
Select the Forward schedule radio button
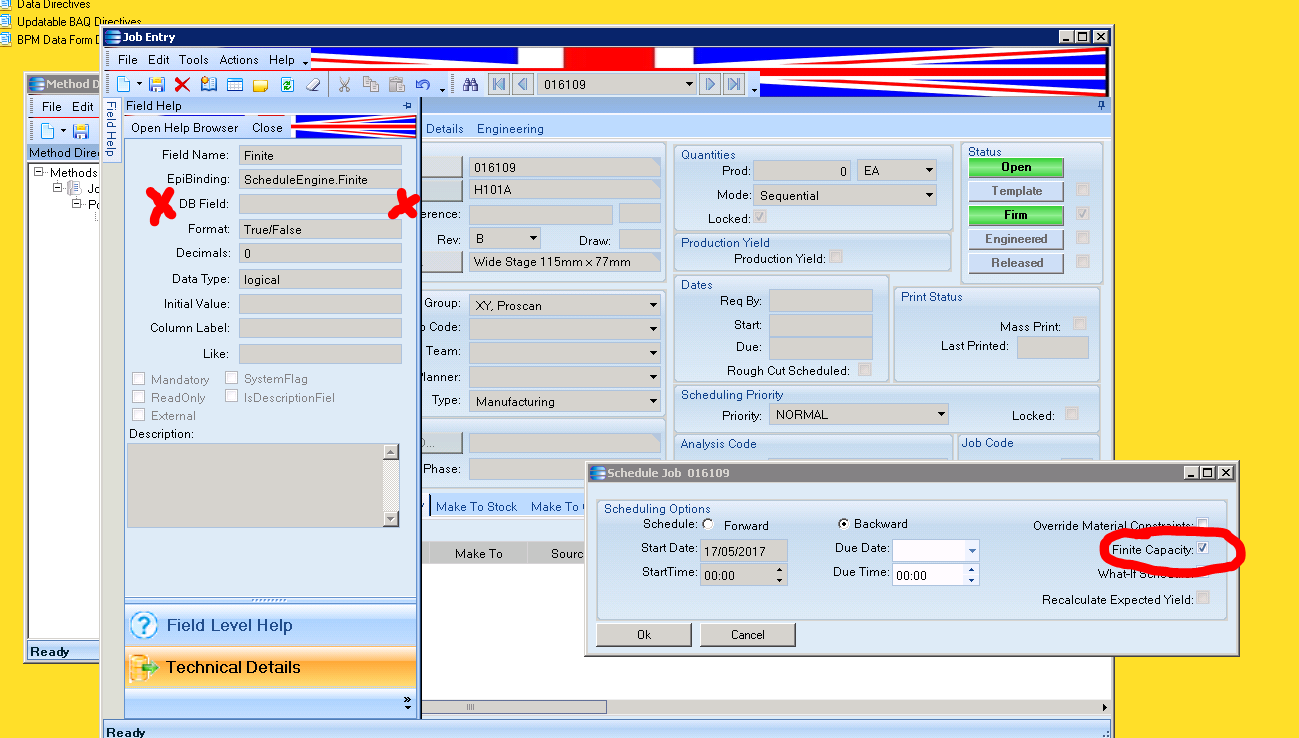point(708,524)
